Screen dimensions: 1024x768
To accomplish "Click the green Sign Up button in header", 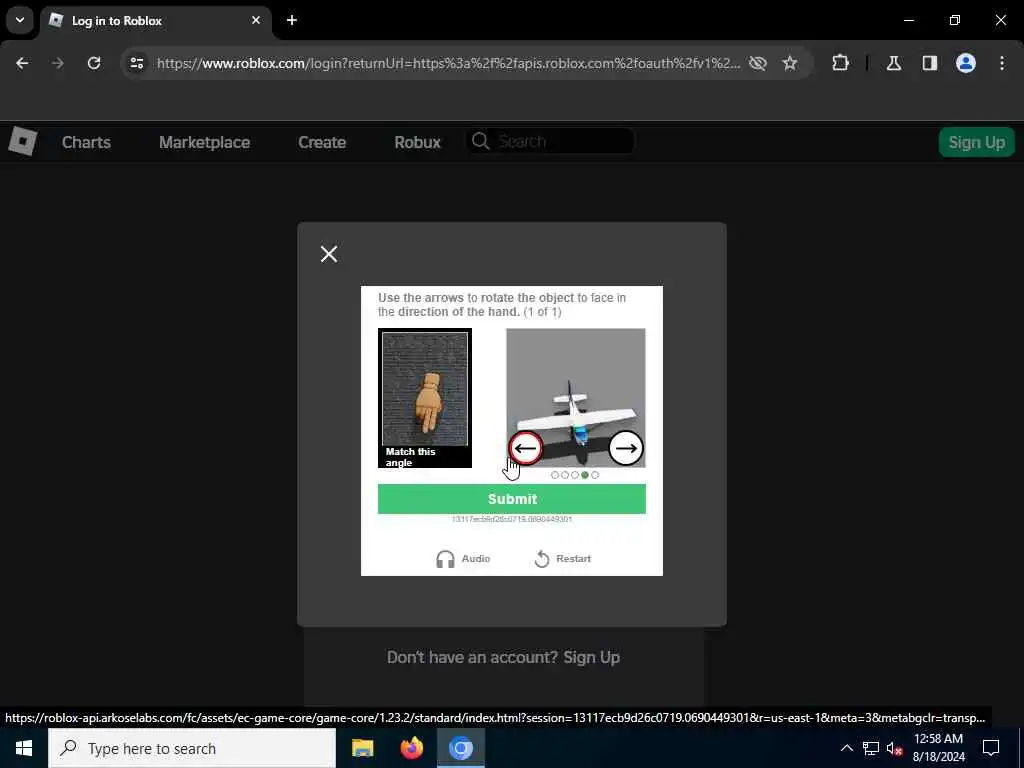I will click(976, 142).
